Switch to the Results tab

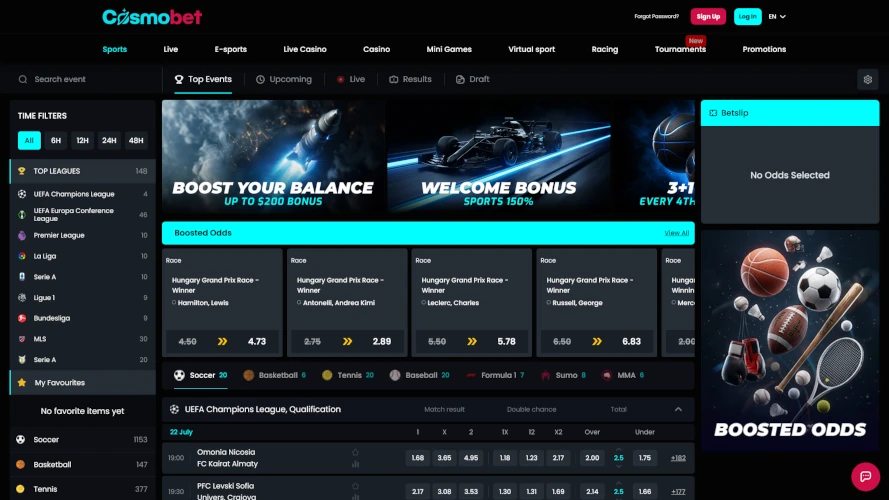point(410,79)
